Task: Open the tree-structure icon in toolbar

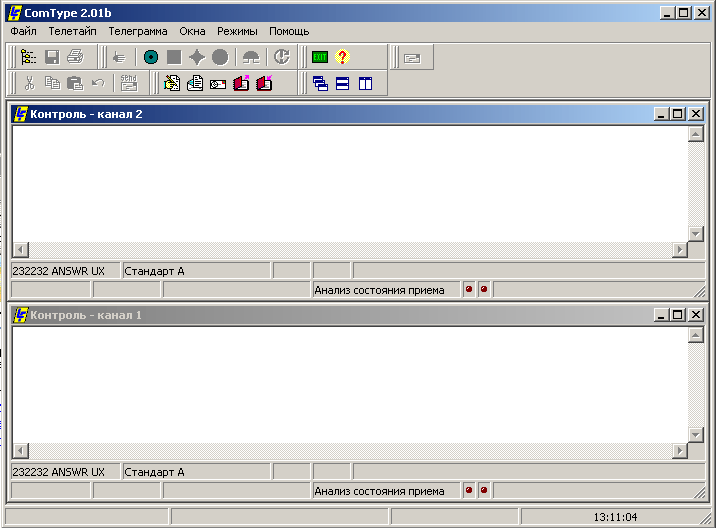Action: pyautogui.click(x=28, y=57)
